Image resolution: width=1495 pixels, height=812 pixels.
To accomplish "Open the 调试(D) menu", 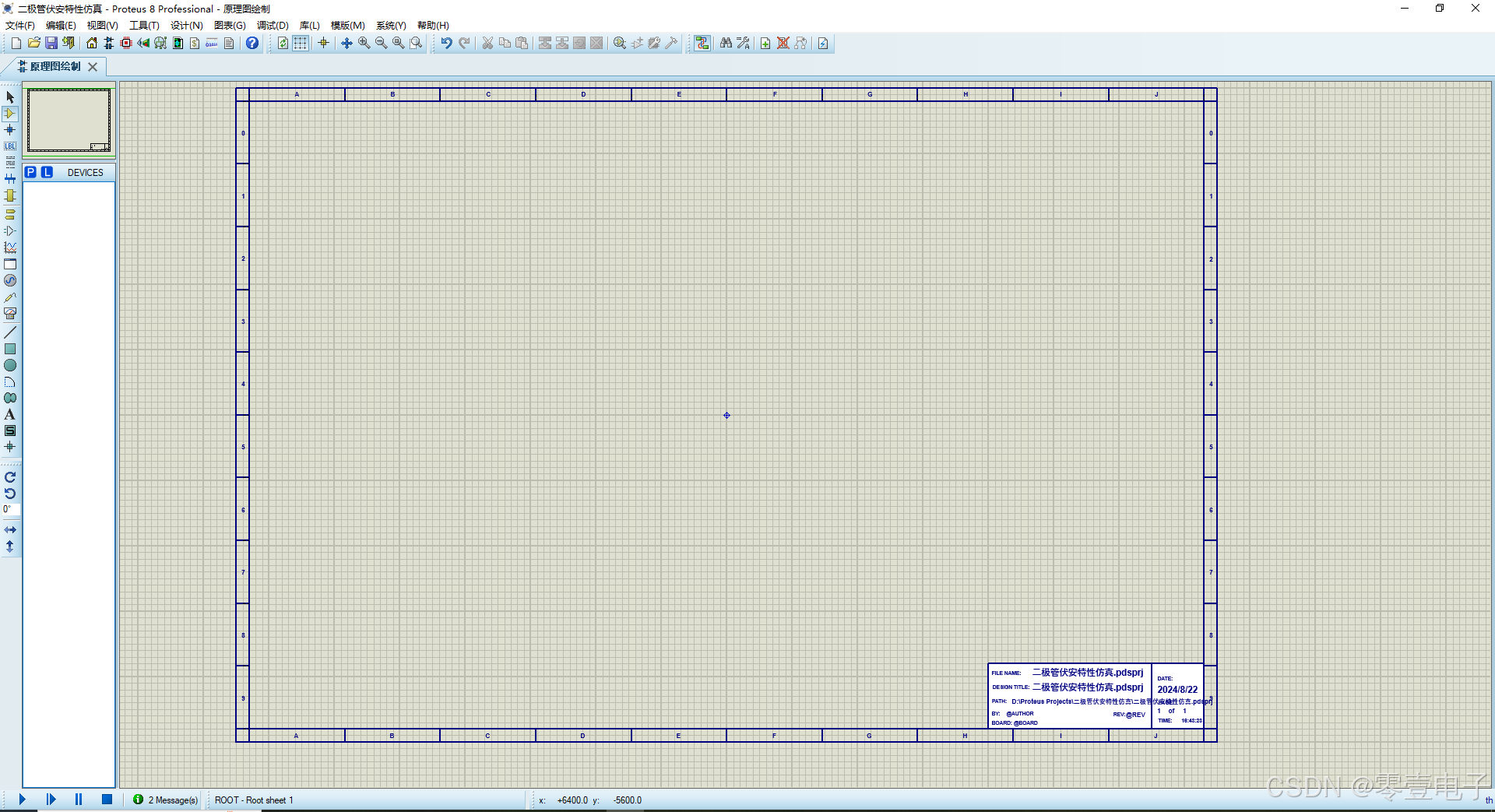I will click(273, 26).
